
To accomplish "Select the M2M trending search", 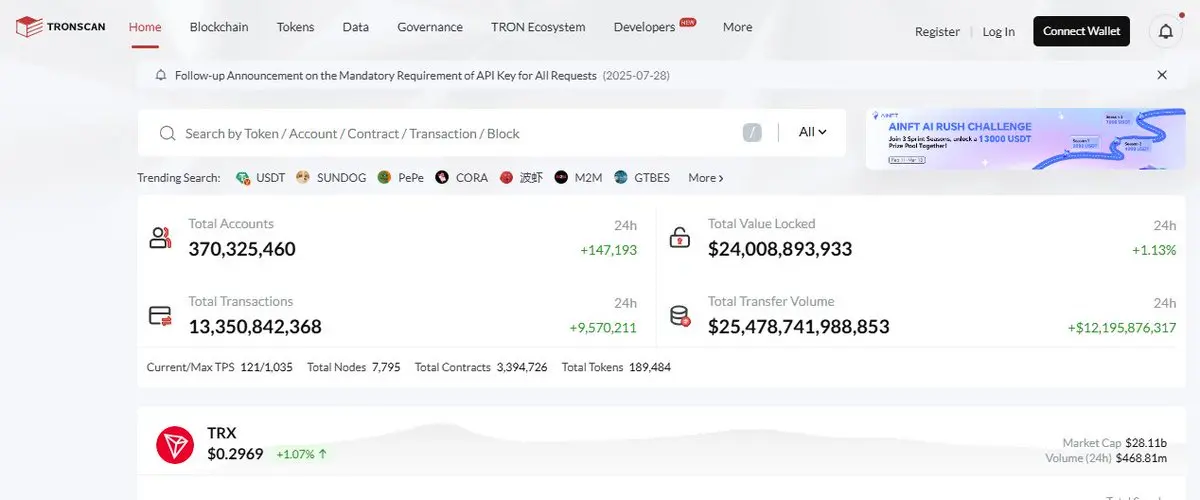I will [x=588, y=178].
